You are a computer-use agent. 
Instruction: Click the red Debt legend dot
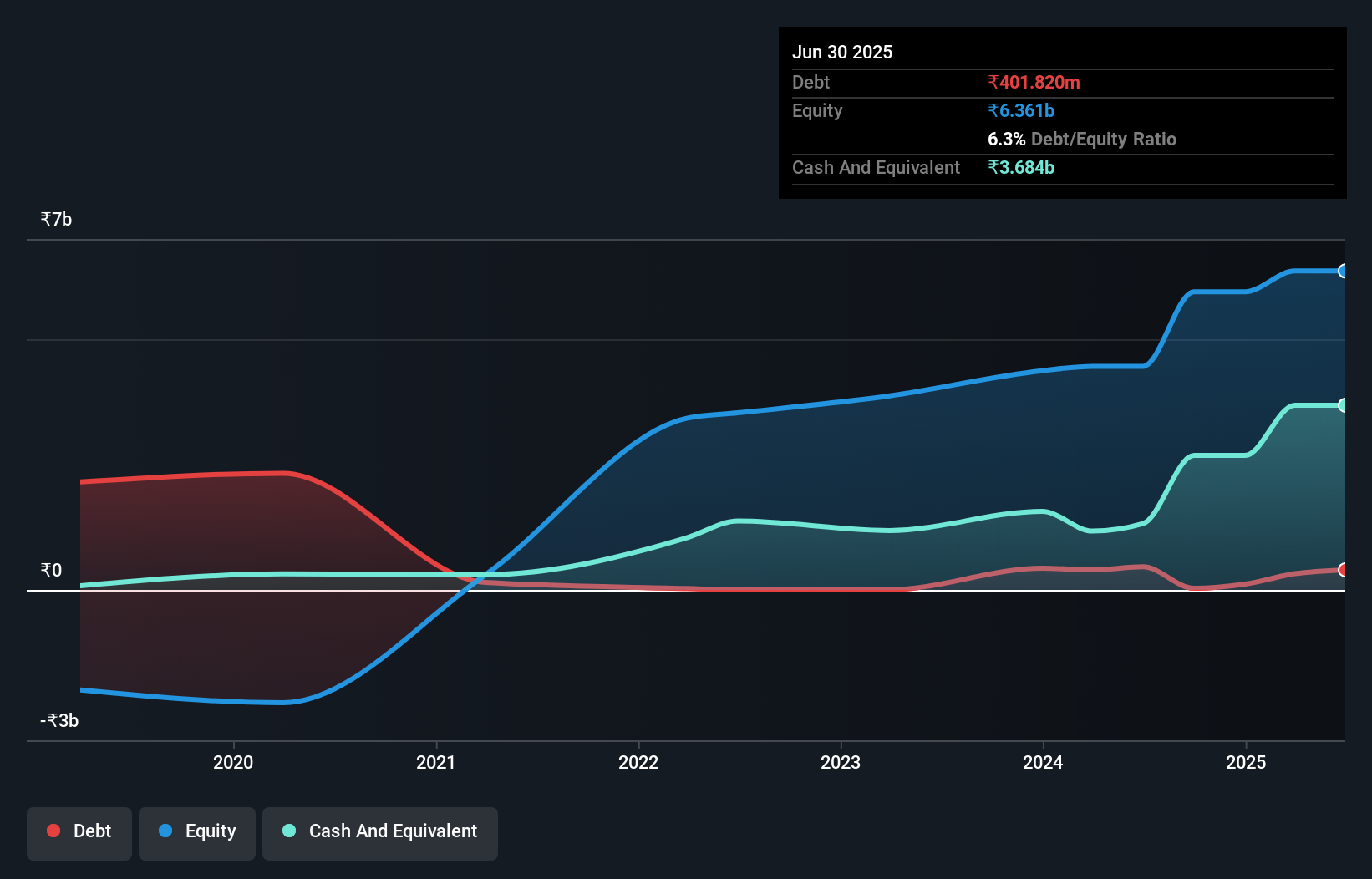tap(53, 831)
